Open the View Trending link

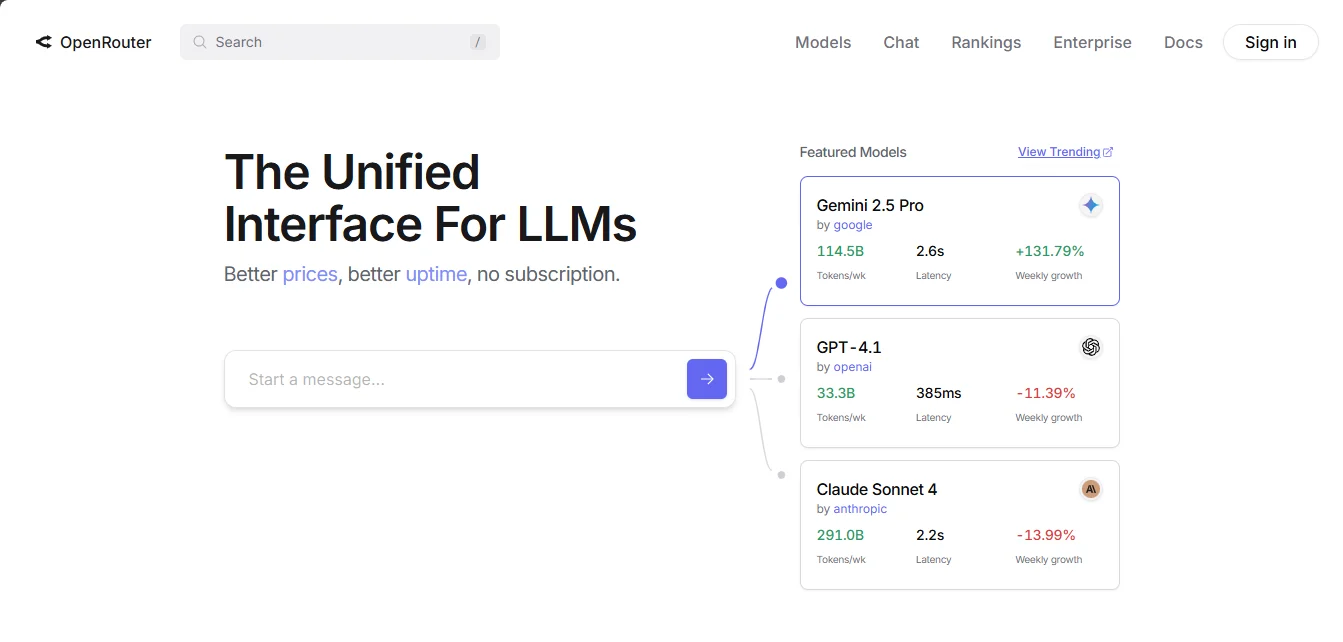pos(1059,152)
